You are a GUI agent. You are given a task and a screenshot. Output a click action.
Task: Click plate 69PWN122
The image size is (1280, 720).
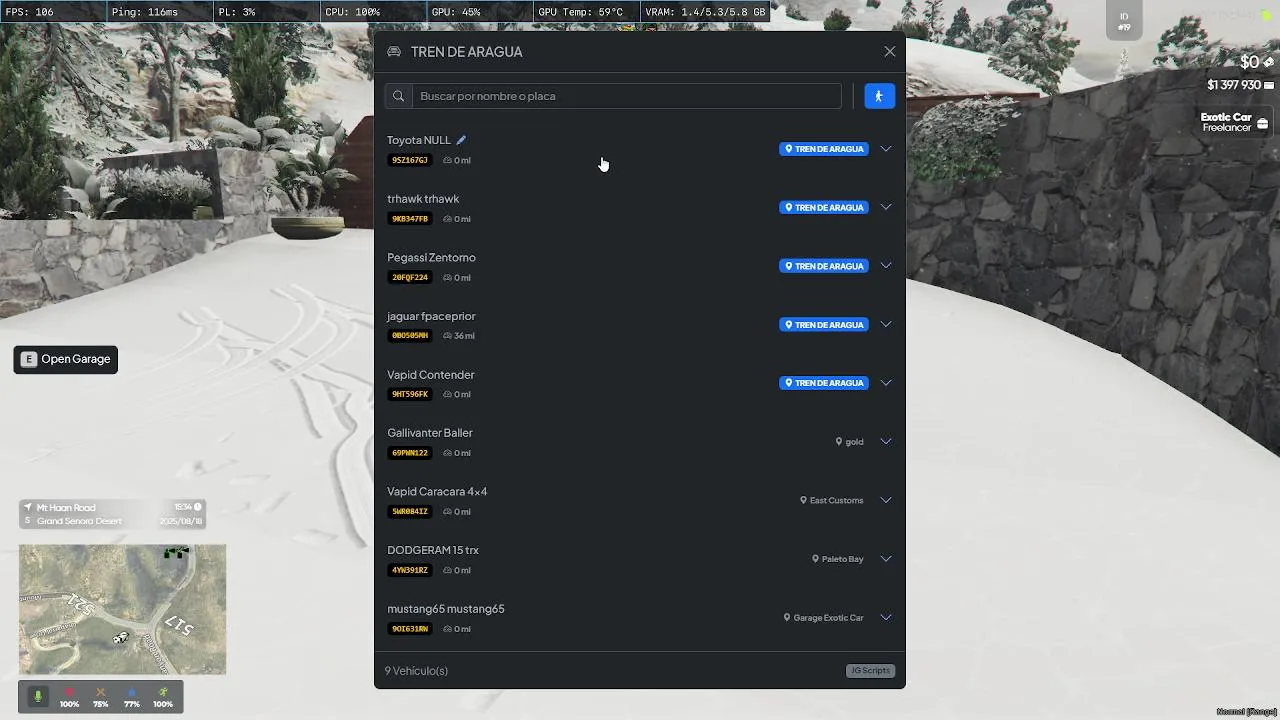click(410, 453)
